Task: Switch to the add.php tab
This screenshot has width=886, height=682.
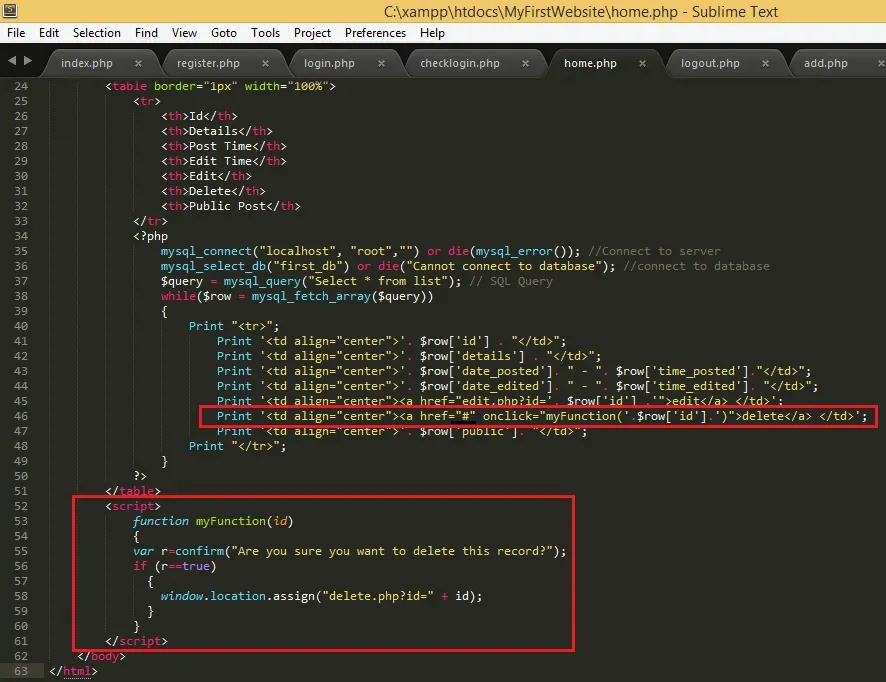Action: pos(826,63)
